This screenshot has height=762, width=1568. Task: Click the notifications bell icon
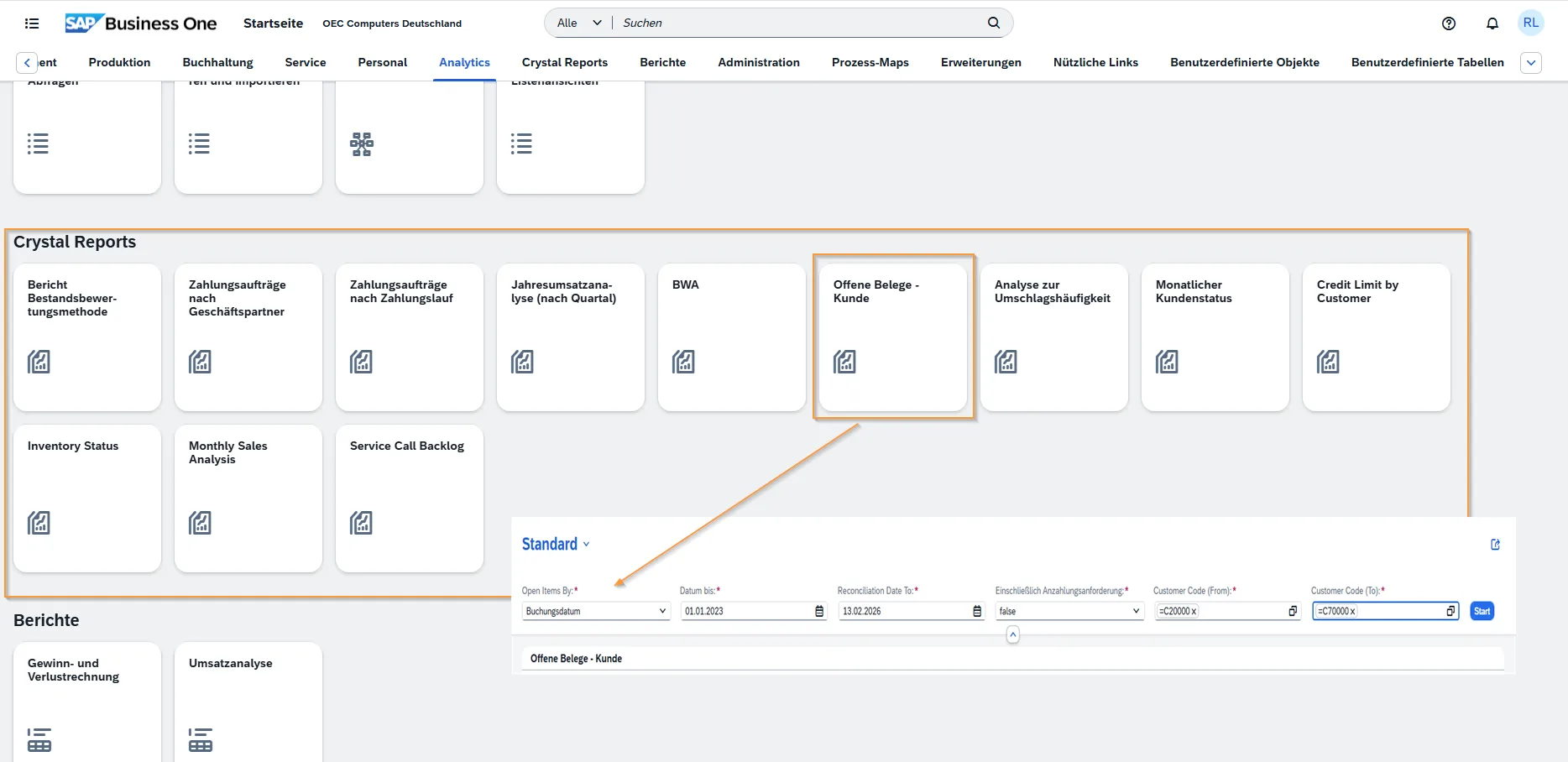[1492, 23]
